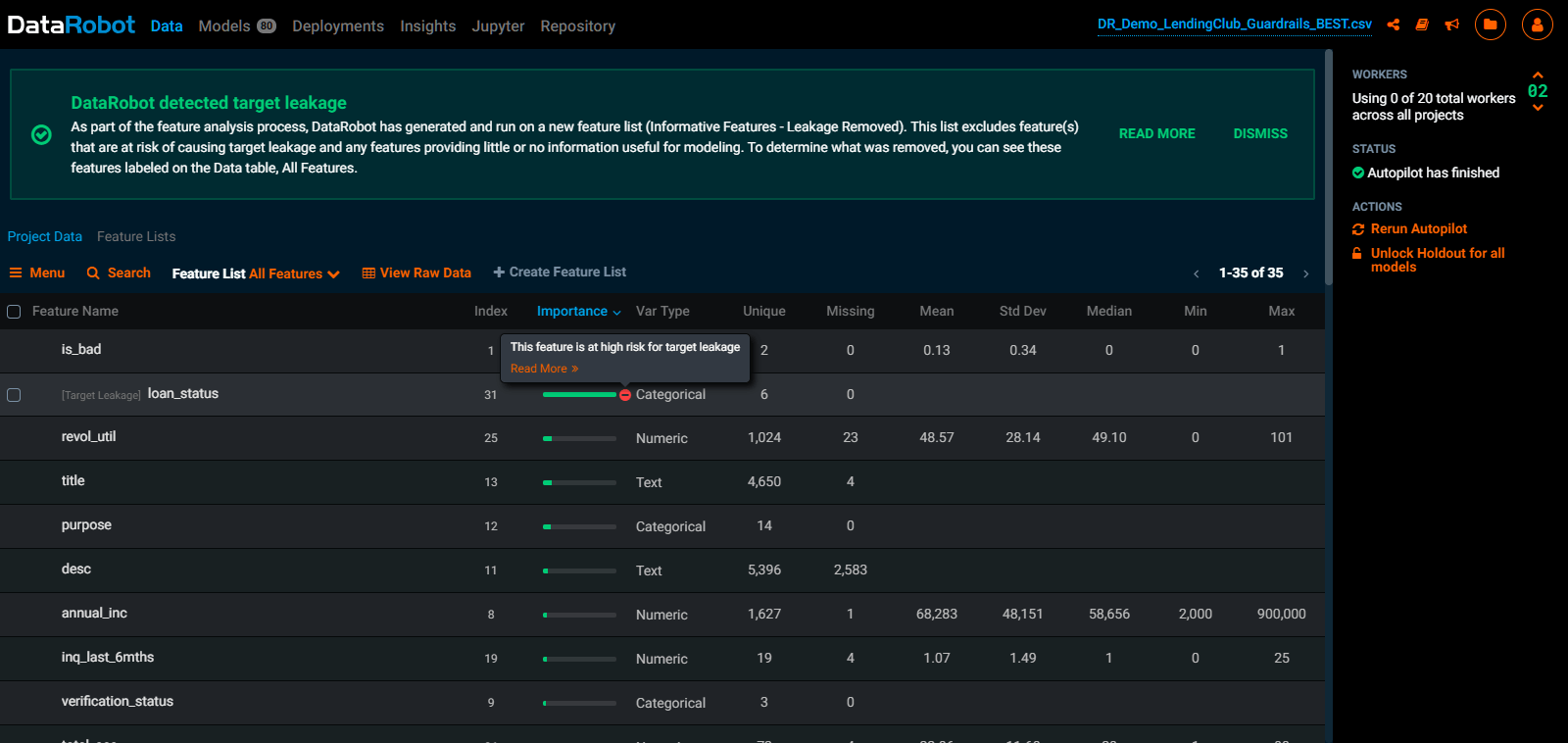Open the annual_inc feature row

pos(662,615)
